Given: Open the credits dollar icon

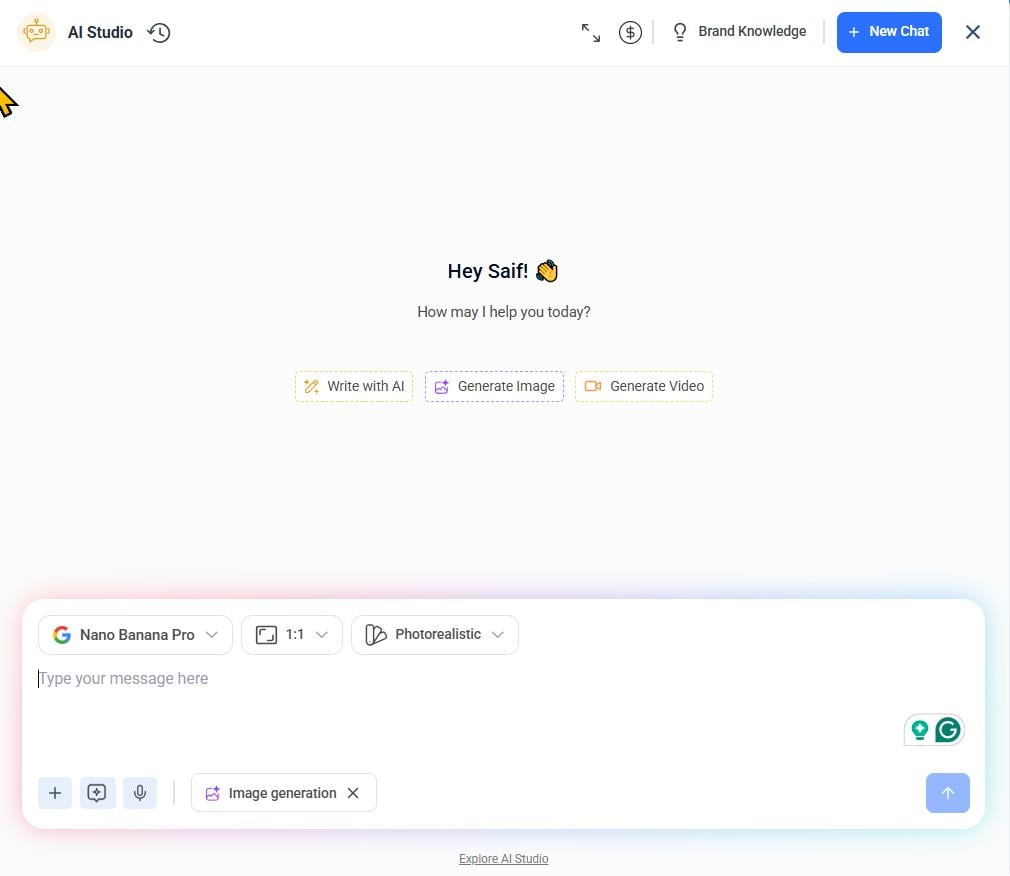Looking at the screenshot, I should click(x=630, y=32).
